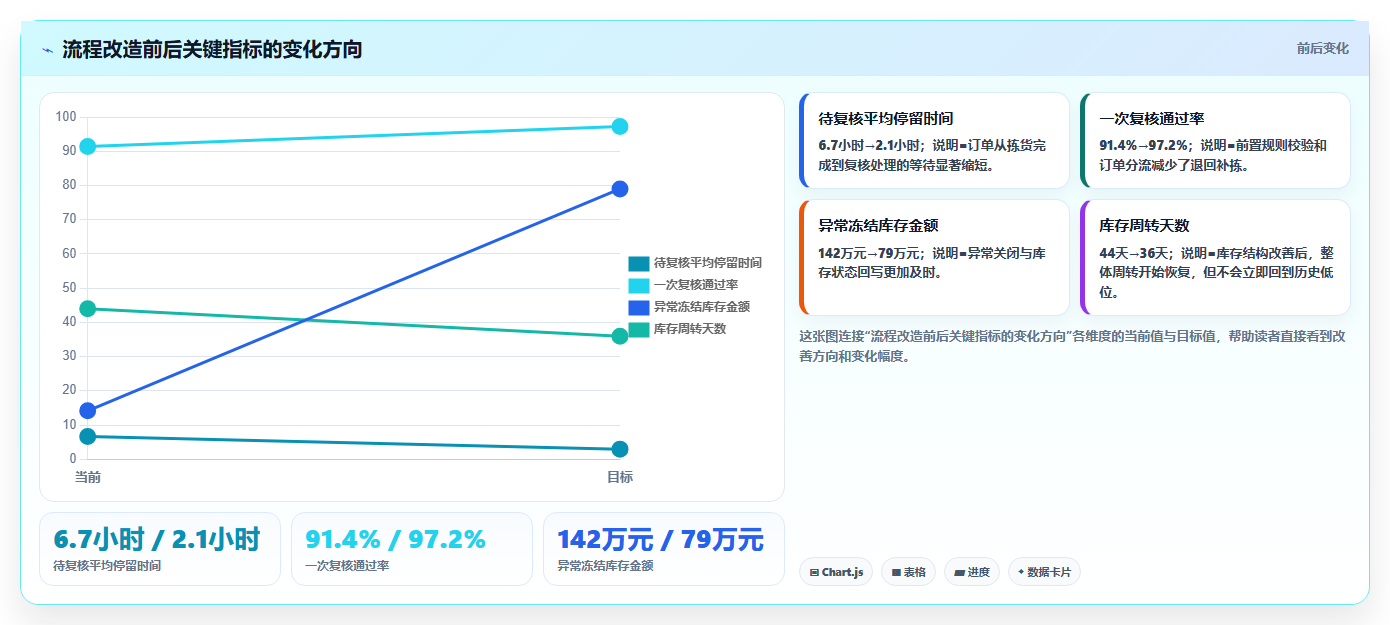Select the 一次复核通过率 data point at 当前
Image resolution: width=1390 pixels, height=625 pixels.
(88, 146)
